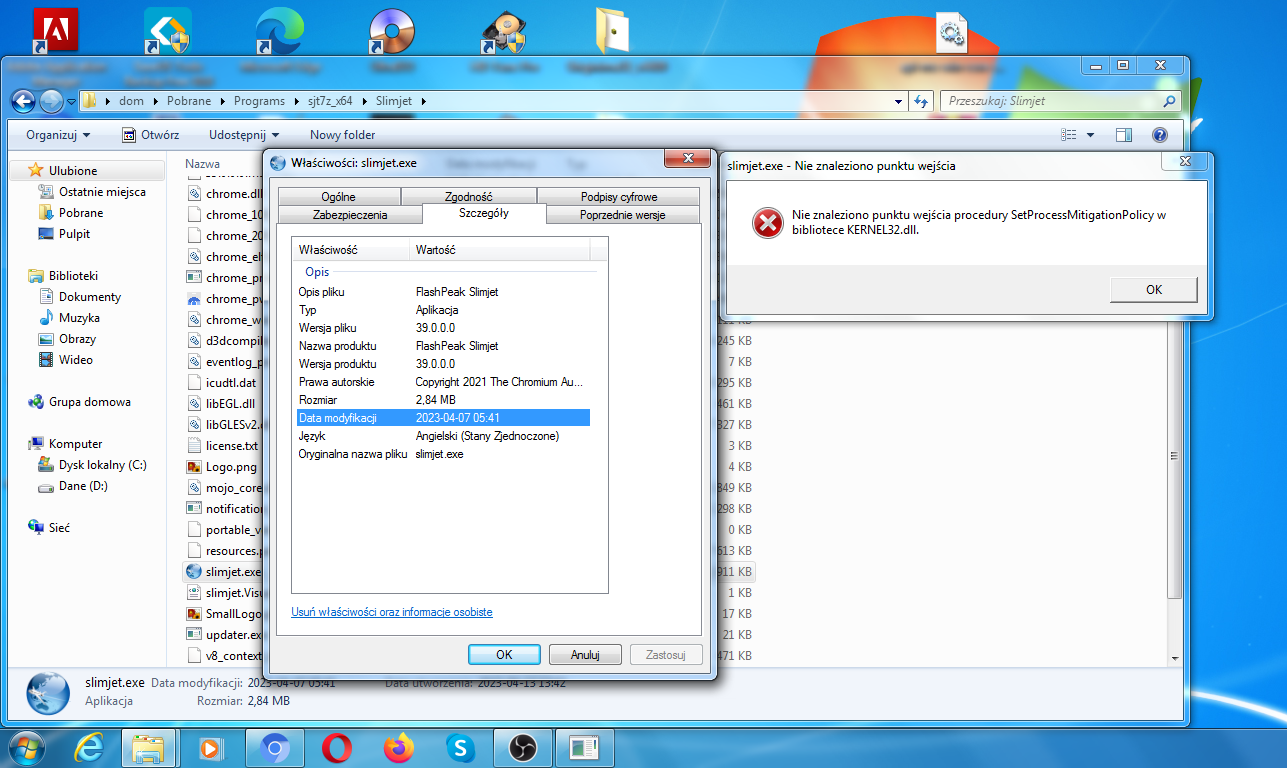1287x768 pixels.
Task: Open Explorer help question mark icon
Action: coord(1160,135)
